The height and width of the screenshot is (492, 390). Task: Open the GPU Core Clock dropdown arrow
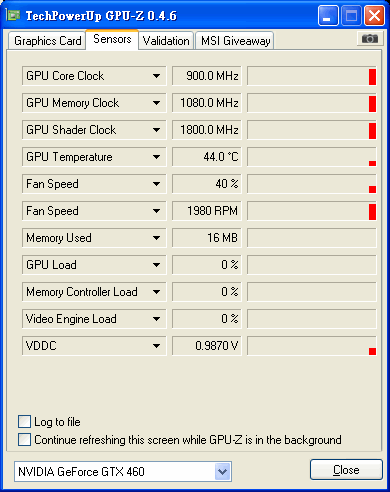tap(156, 76)
